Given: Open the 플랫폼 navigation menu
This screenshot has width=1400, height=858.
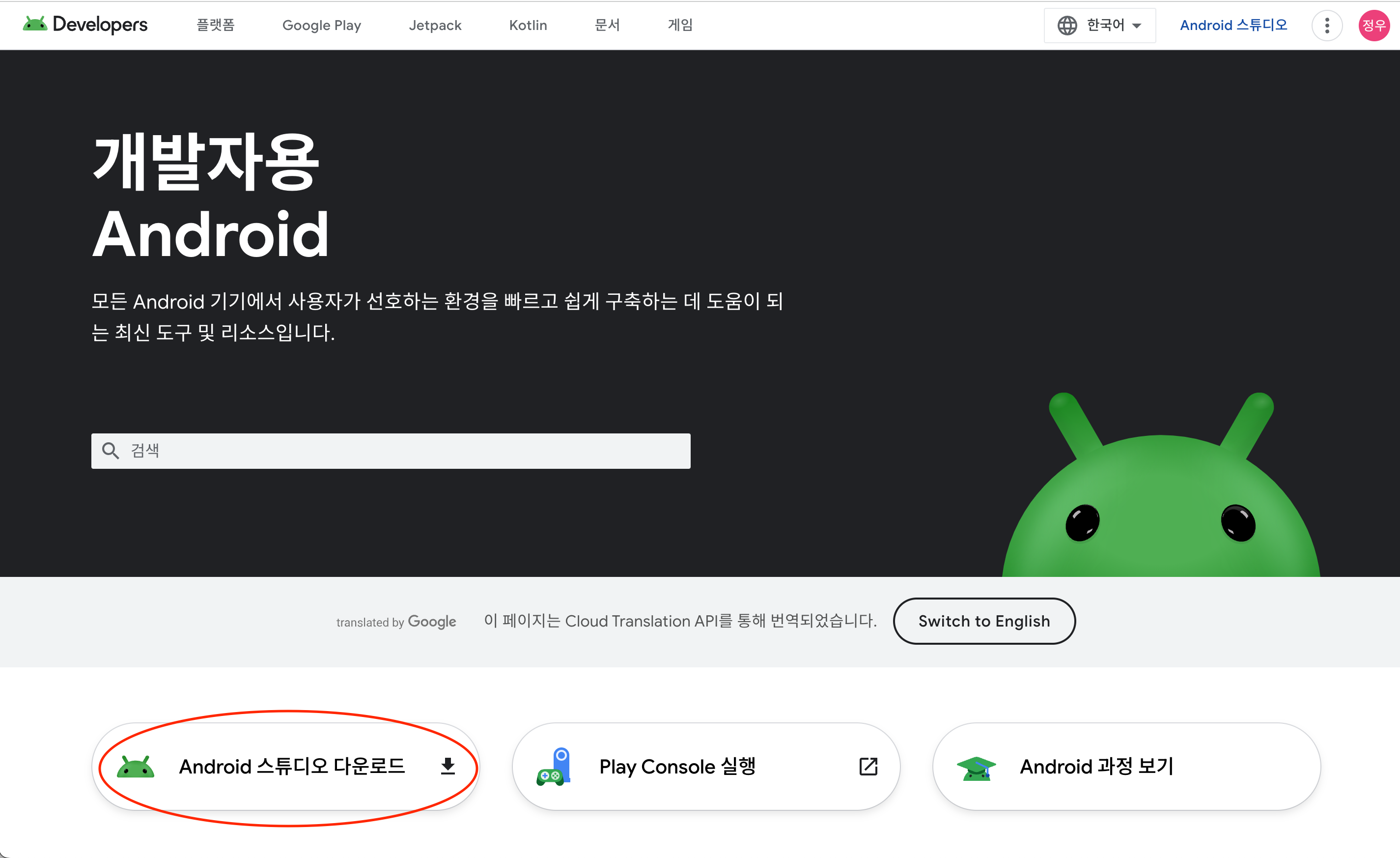Looking at the screenshot, I should pyautogui.click(x=215, y=25).
